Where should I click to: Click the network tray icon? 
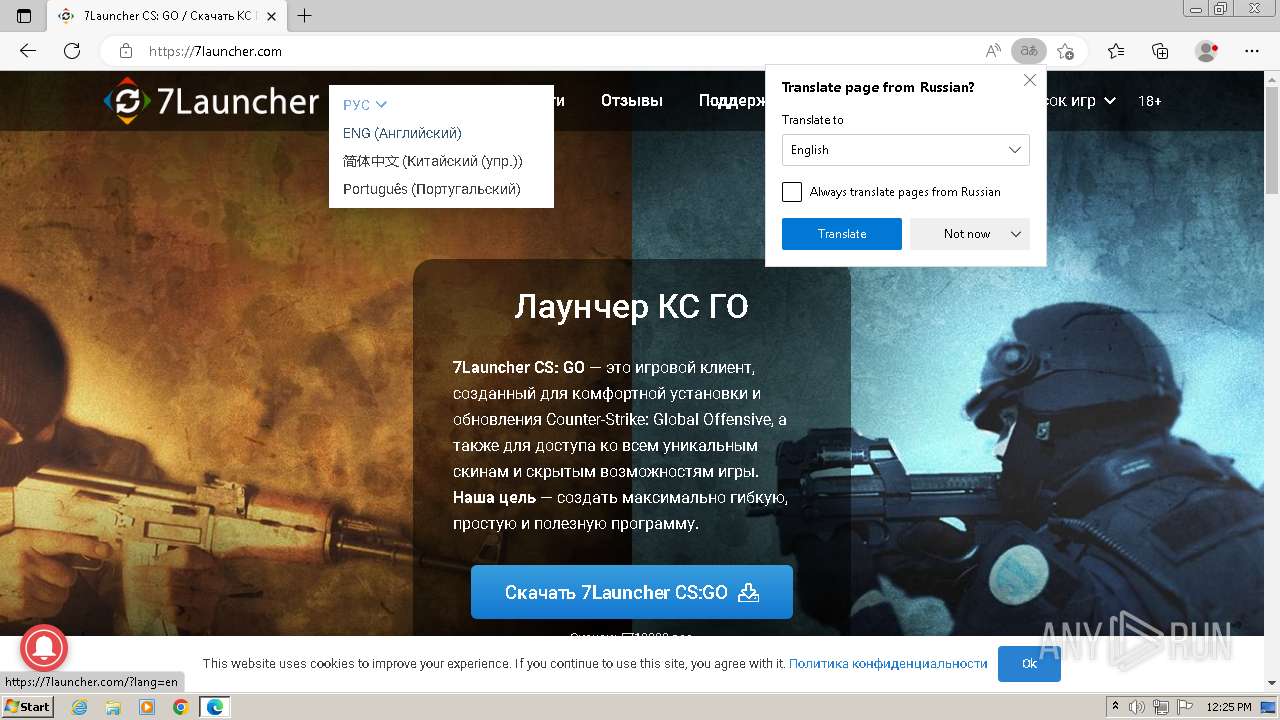click(1162, 707)
